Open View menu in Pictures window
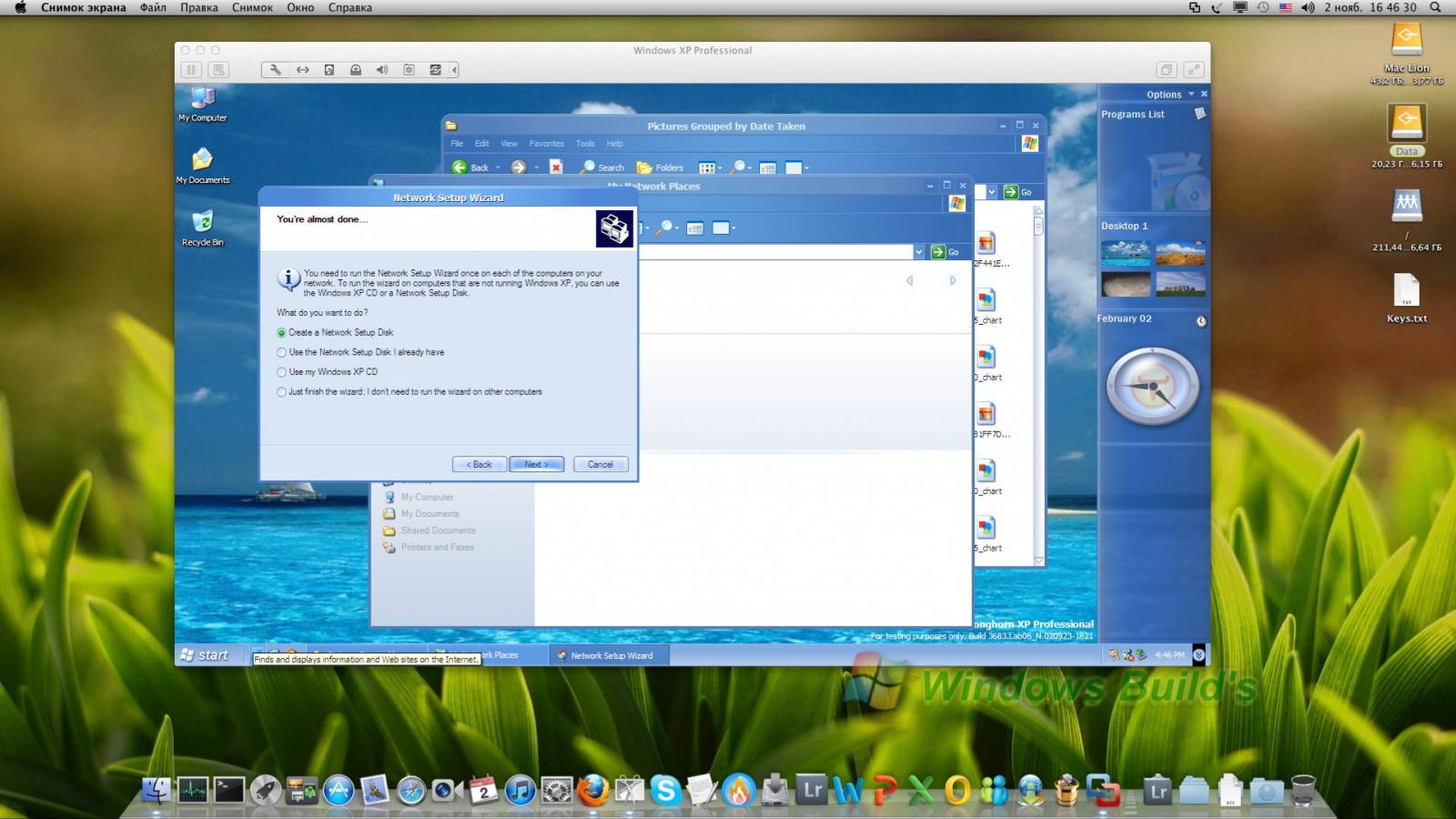 [510, 144]
